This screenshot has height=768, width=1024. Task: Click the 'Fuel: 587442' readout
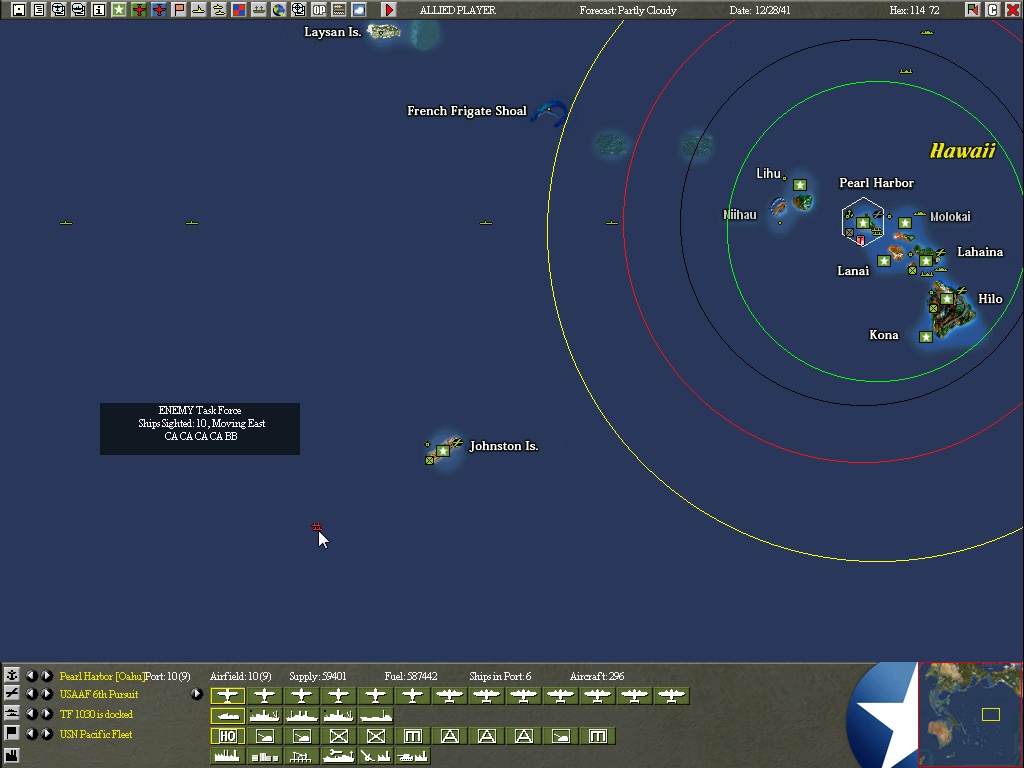411,676
